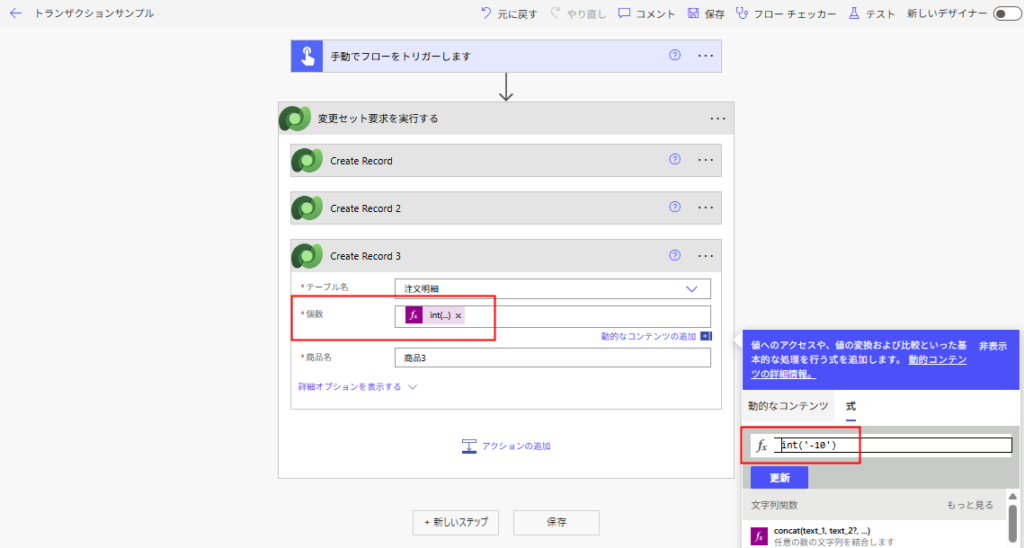1024x548 pixels.
Task: Click the expression panel's vertical scrollbar
Action: coord(1013,522)
